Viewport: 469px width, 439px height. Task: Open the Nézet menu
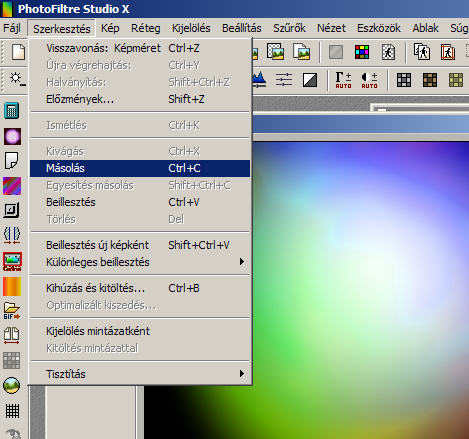331,28
